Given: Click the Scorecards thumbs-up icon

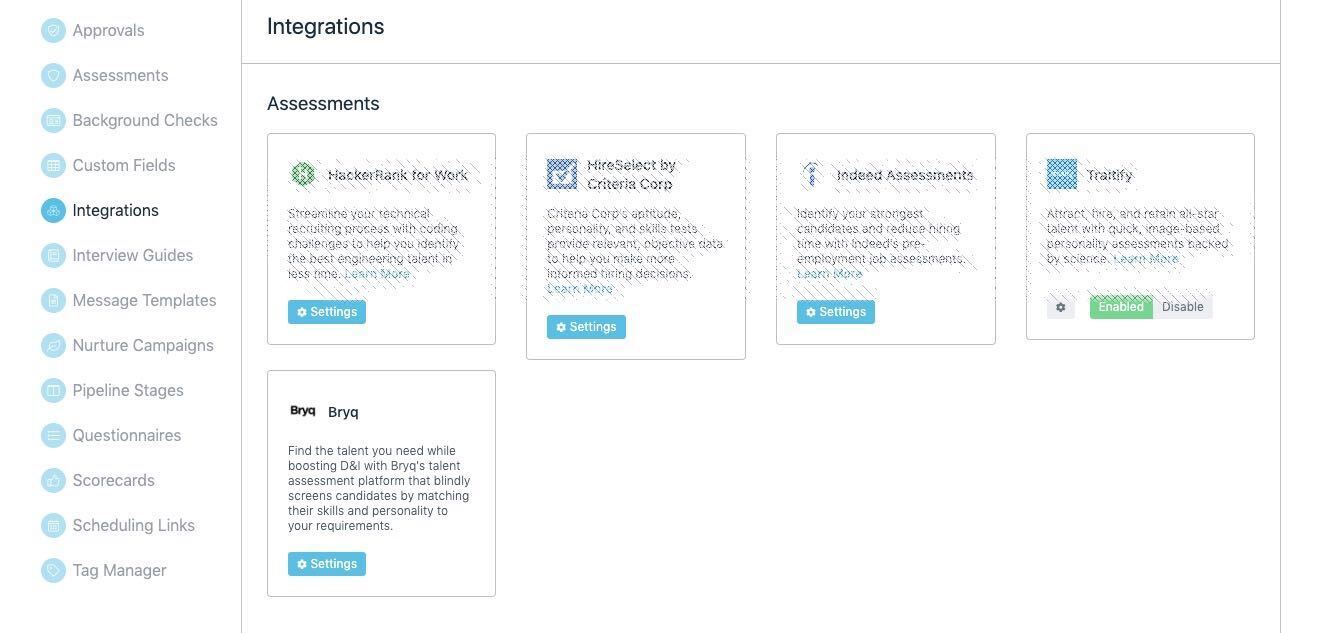Looking at the screenshot, I should tap(53, 481).
